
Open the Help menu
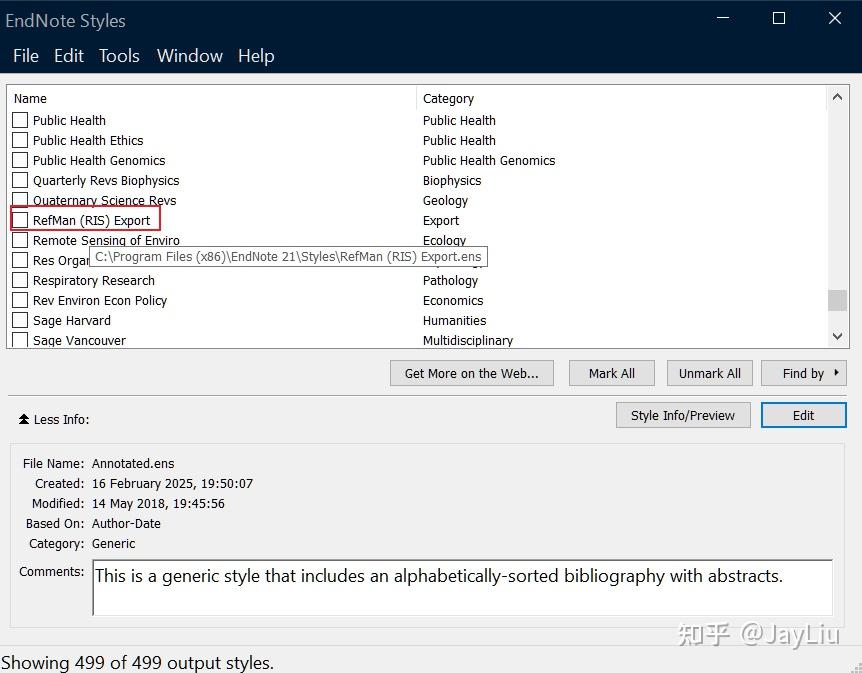point(256,56)
